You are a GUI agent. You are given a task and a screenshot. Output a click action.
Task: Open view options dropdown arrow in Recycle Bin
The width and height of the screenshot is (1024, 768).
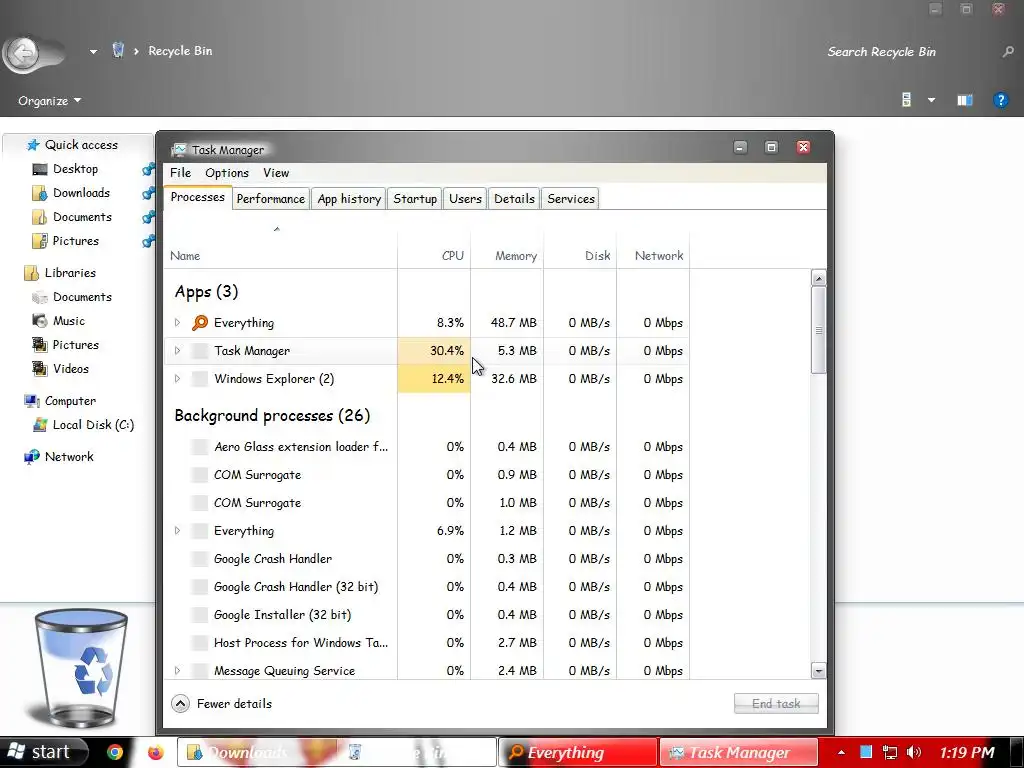[931, 100]
